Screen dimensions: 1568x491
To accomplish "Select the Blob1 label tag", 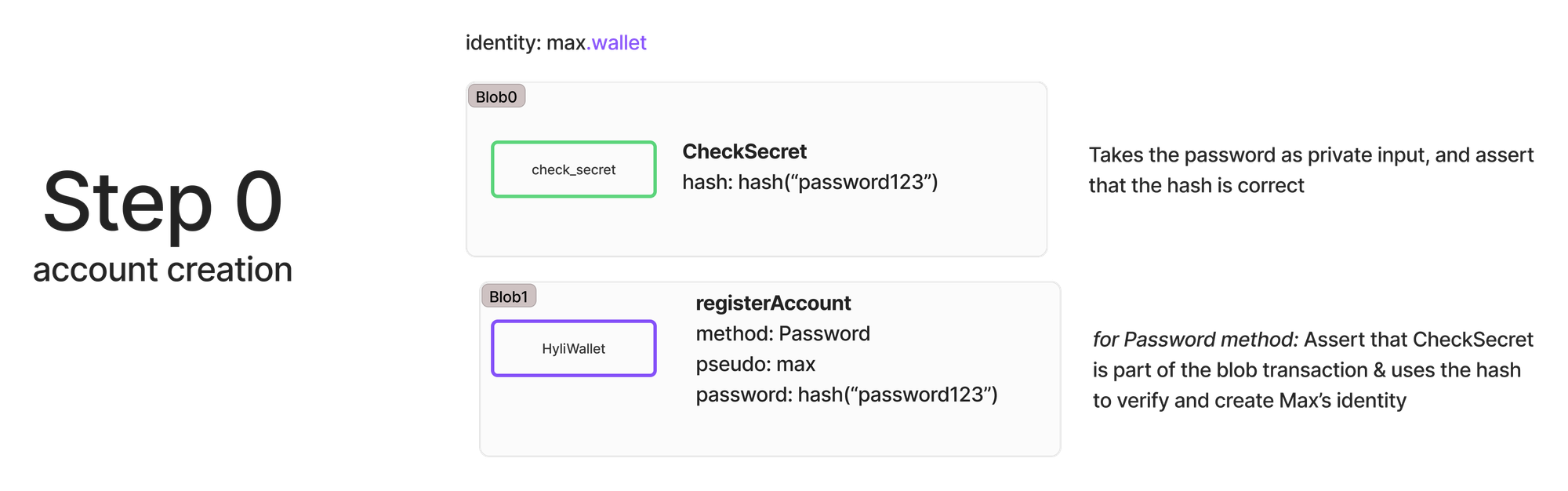I will pos(509,296).
